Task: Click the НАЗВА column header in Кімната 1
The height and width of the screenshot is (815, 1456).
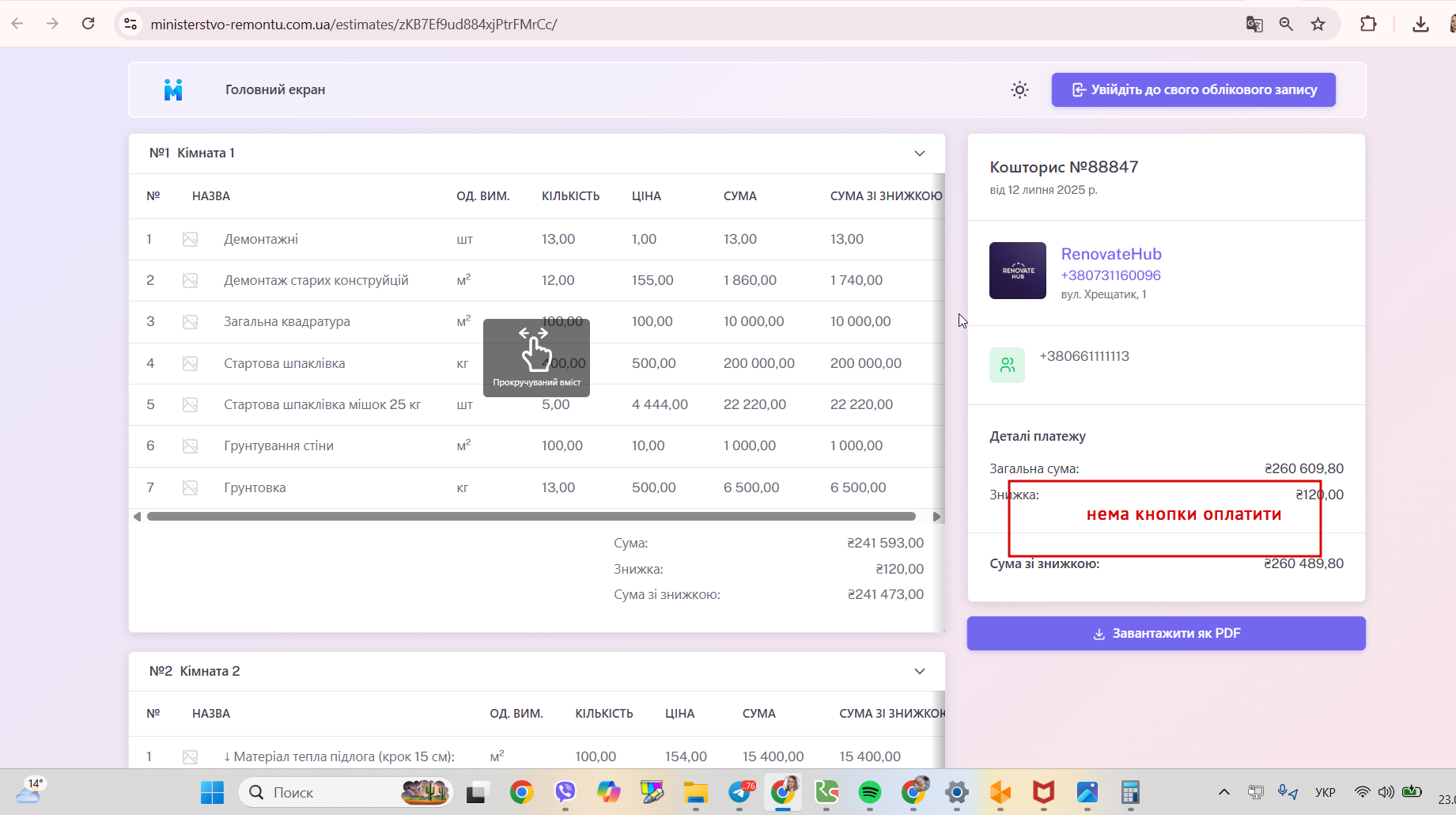Action: pos(211,196)
